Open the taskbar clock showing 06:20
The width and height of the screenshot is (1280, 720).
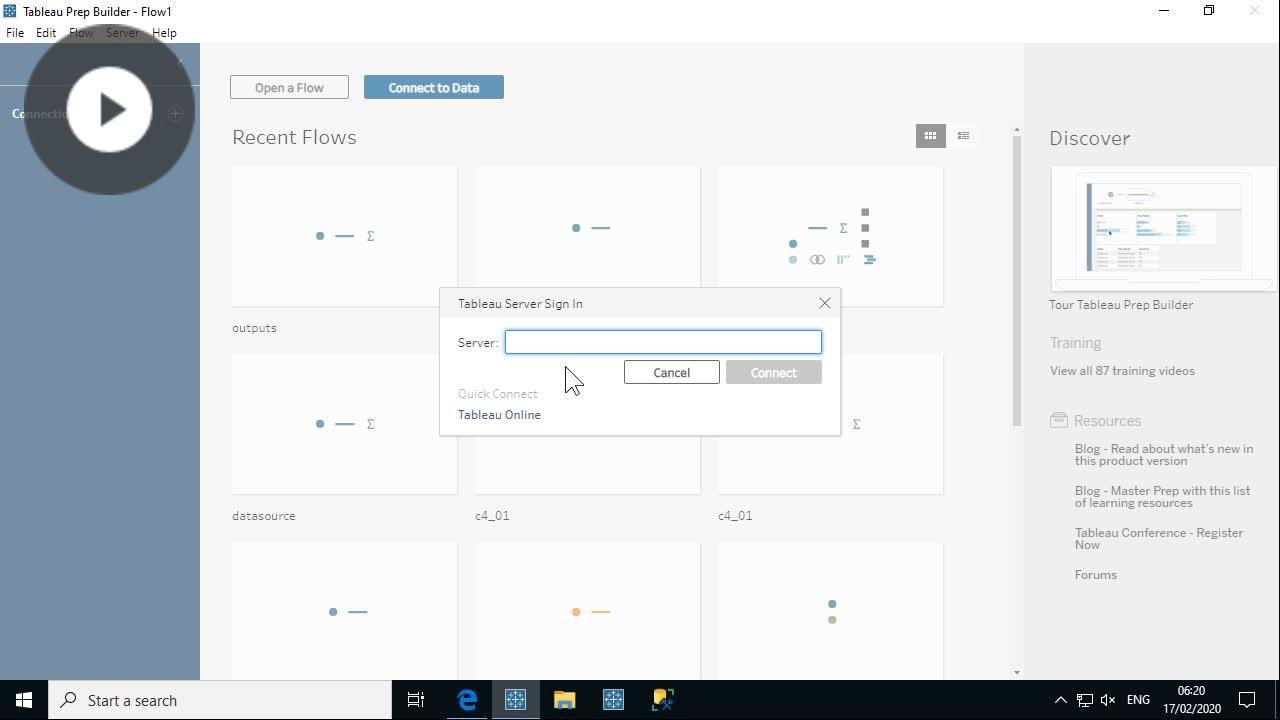pos(1191,700)
